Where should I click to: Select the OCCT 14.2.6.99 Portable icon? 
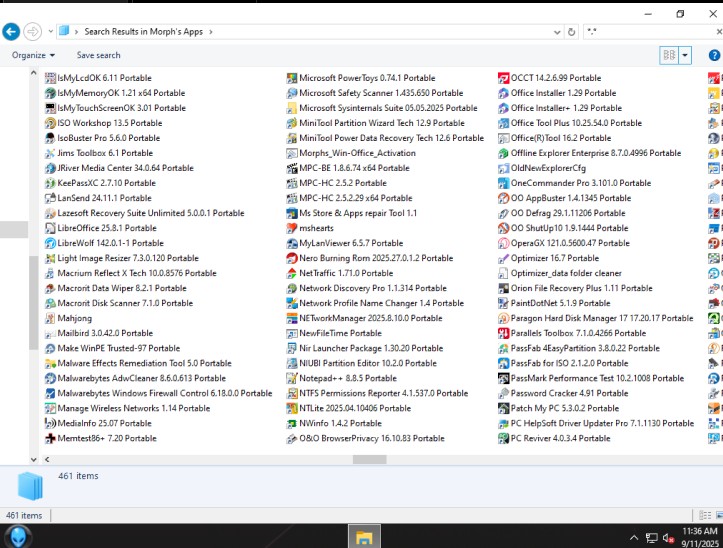504,78
